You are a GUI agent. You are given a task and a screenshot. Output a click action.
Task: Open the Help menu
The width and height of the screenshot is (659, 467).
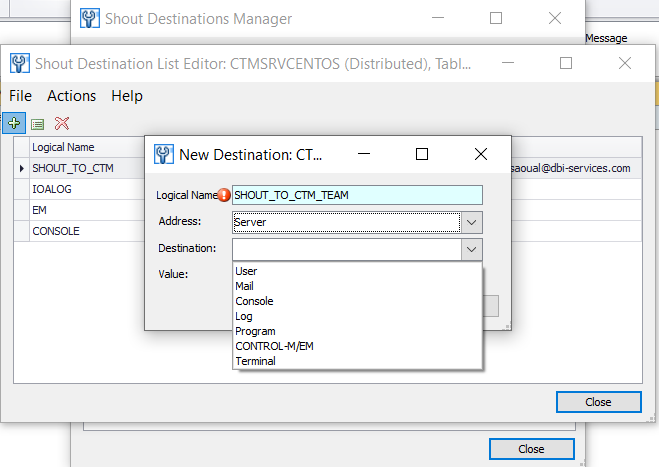pos(127,96)
